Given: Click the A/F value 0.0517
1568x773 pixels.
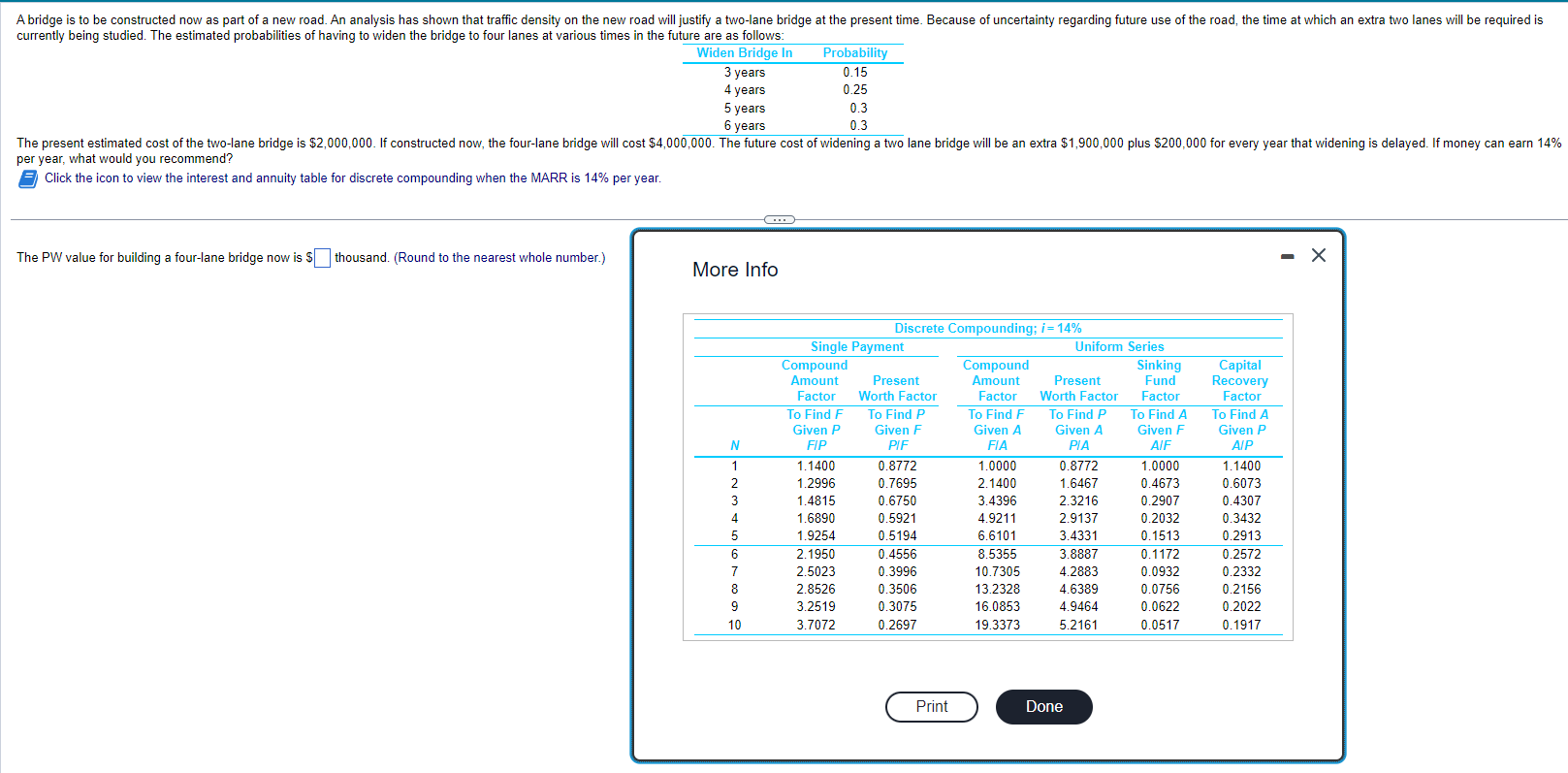Looking at the screenshot, I should [1160, 626].
